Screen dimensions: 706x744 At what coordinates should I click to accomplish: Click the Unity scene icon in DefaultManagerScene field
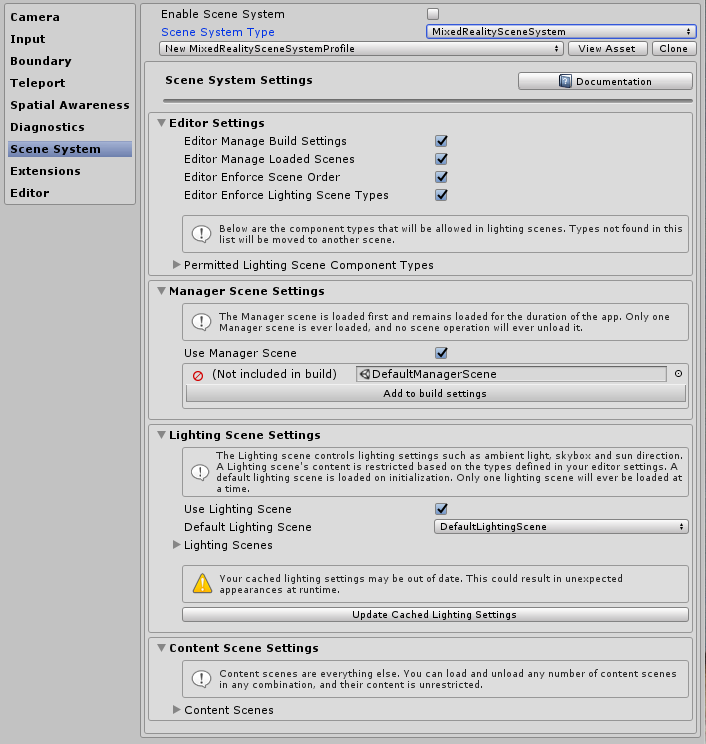(365, 375)
